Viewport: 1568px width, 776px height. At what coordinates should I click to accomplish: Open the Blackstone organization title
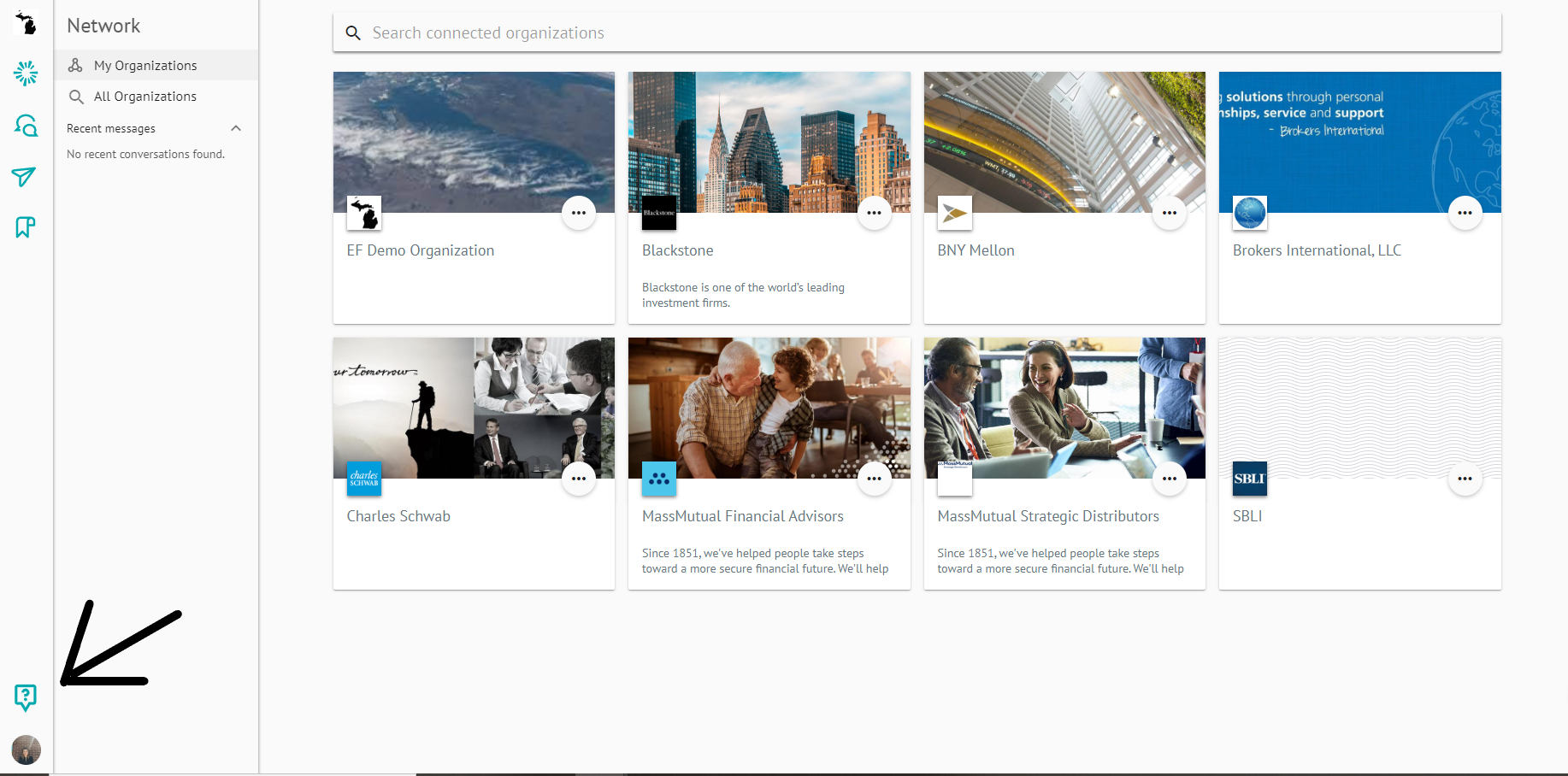pyautogui.click(x=678, y=250)
